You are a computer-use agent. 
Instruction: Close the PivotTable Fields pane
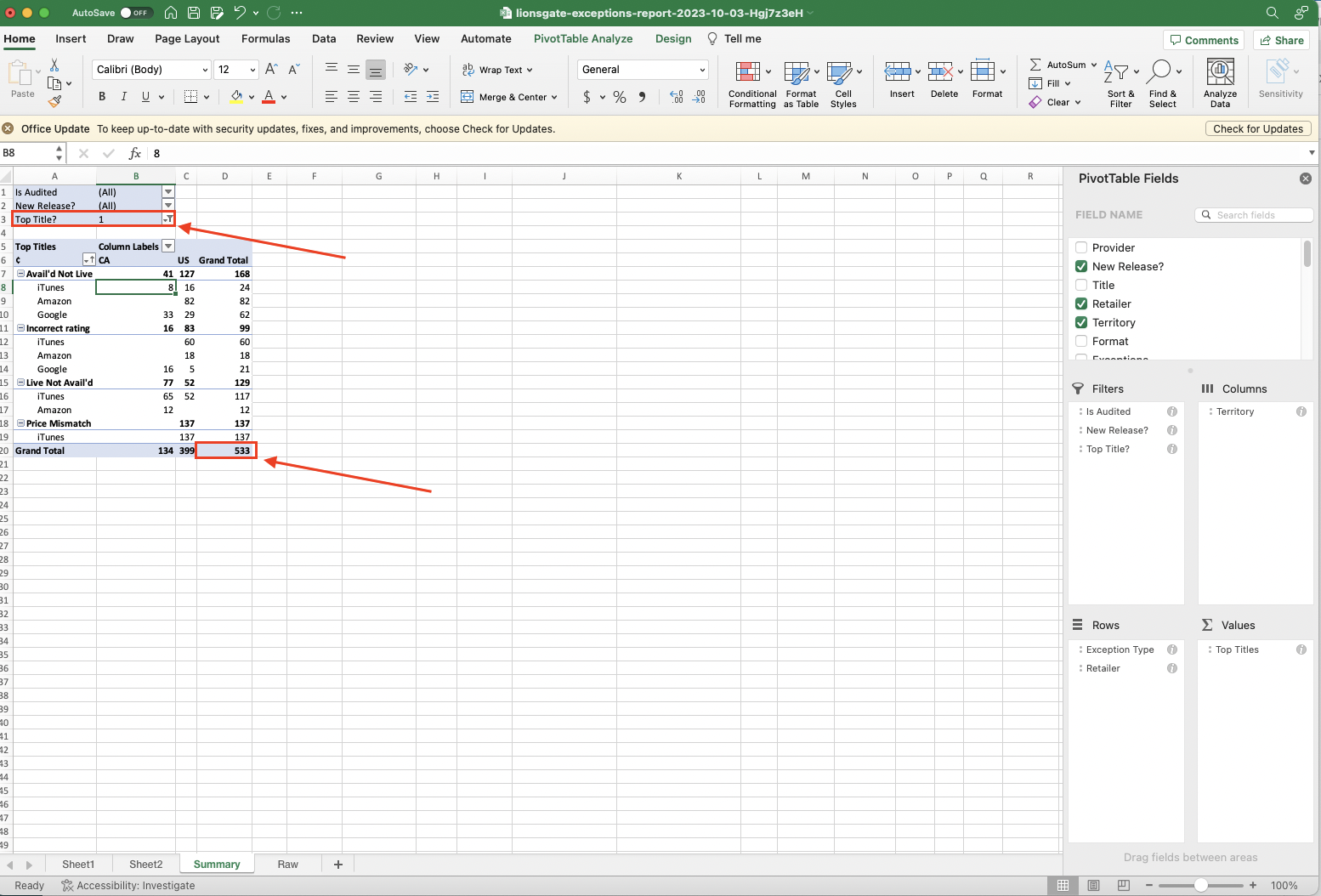pyautogui.click(x=1306, y=179)
